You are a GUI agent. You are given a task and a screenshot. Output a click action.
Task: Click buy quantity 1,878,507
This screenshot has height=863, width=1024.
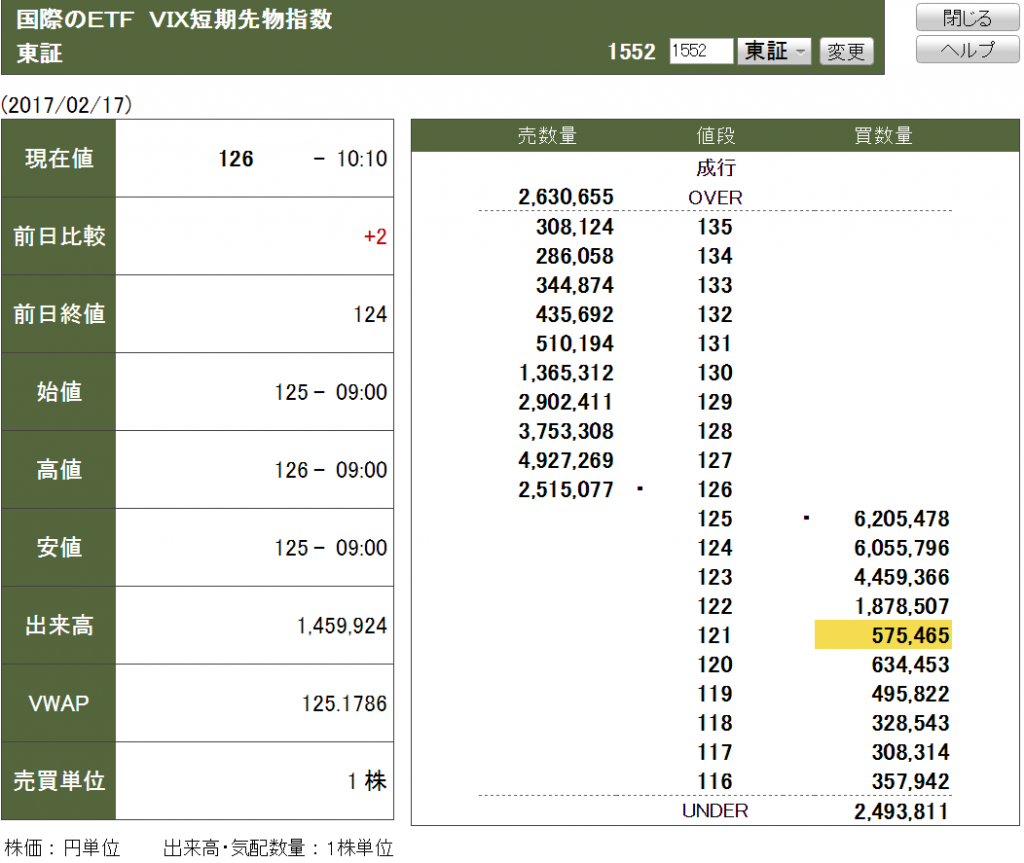pyautogui.click(x=901, y=606)
